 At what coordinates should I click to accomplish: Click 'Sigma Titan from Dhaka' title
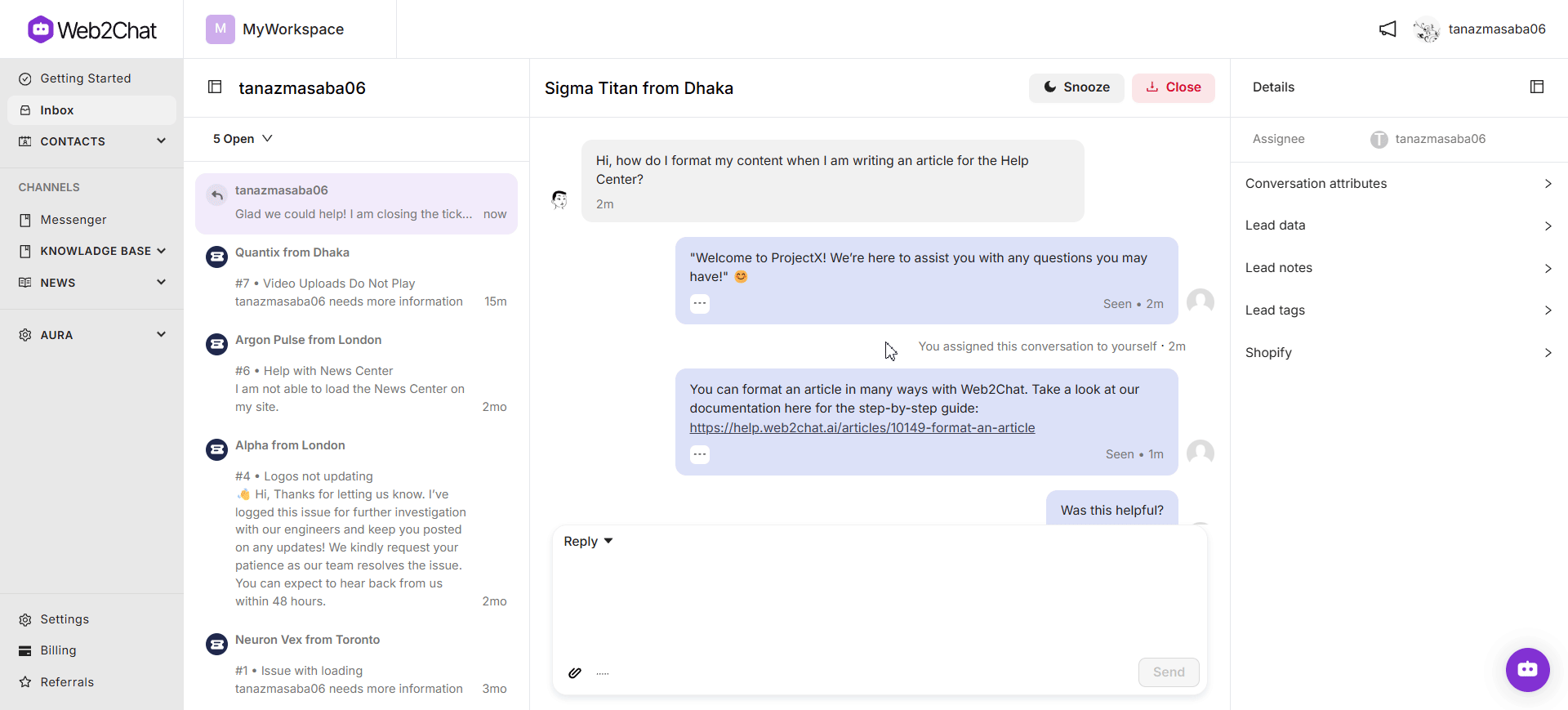639,88
